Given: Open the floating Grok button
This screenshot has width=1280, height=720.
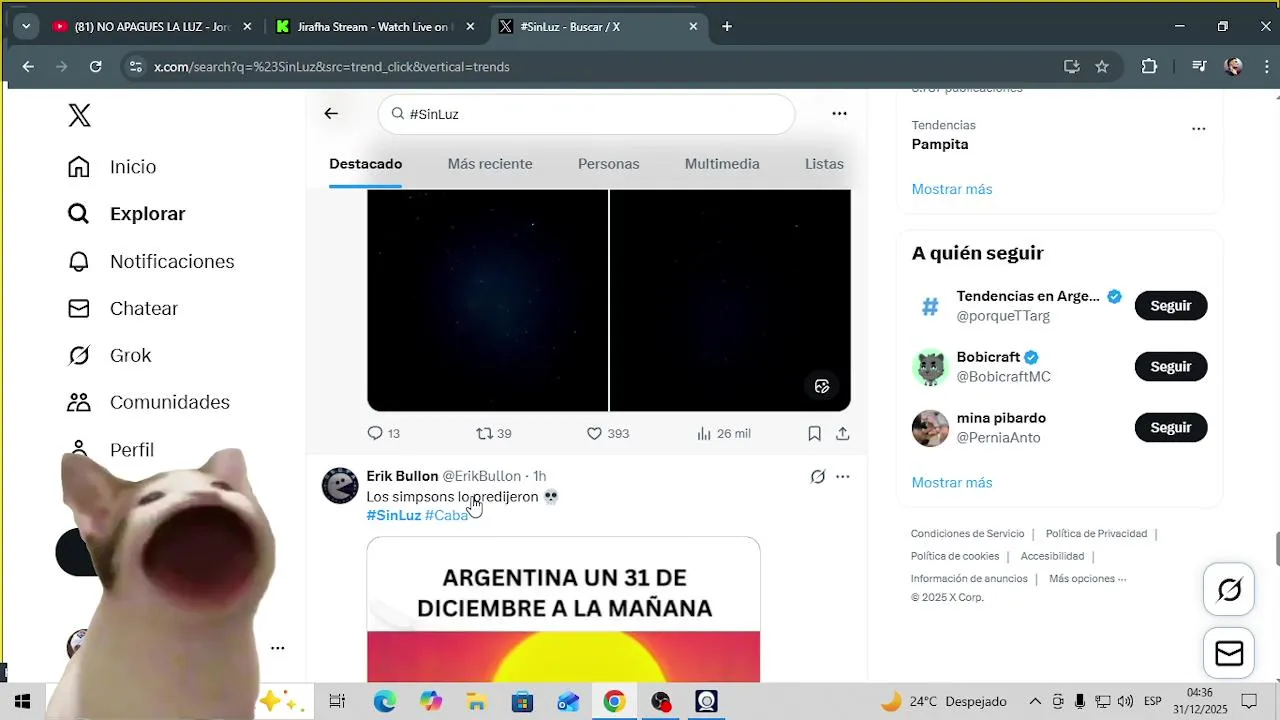Looking at the screenshot, I should 1228,590.
